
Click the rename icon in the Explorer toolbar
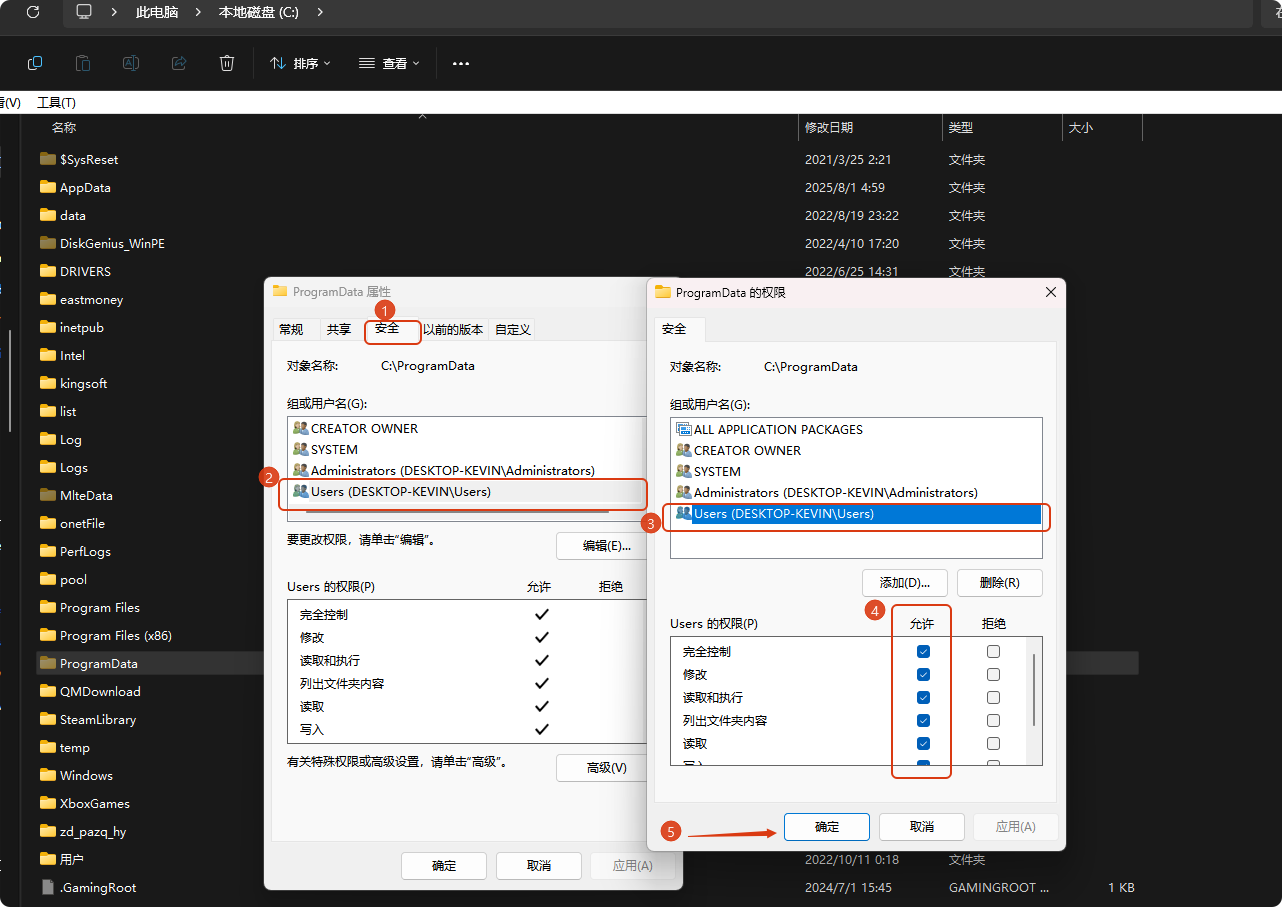click(131, 63)
